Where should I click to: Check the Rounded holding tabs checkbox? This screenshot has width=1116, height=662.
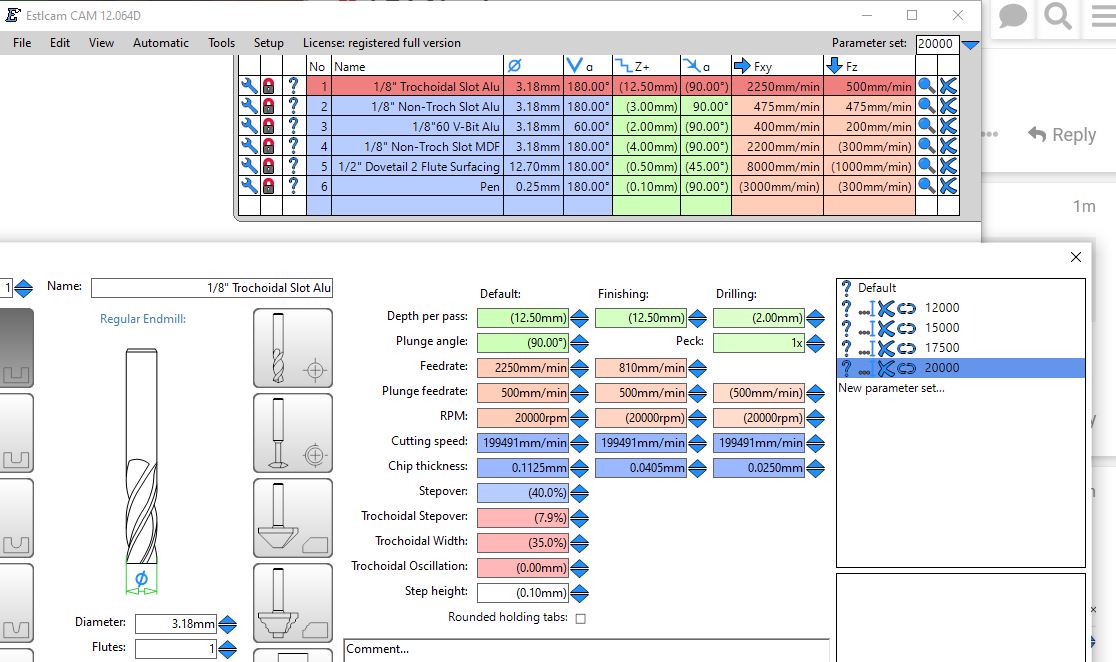pos(581,619)
